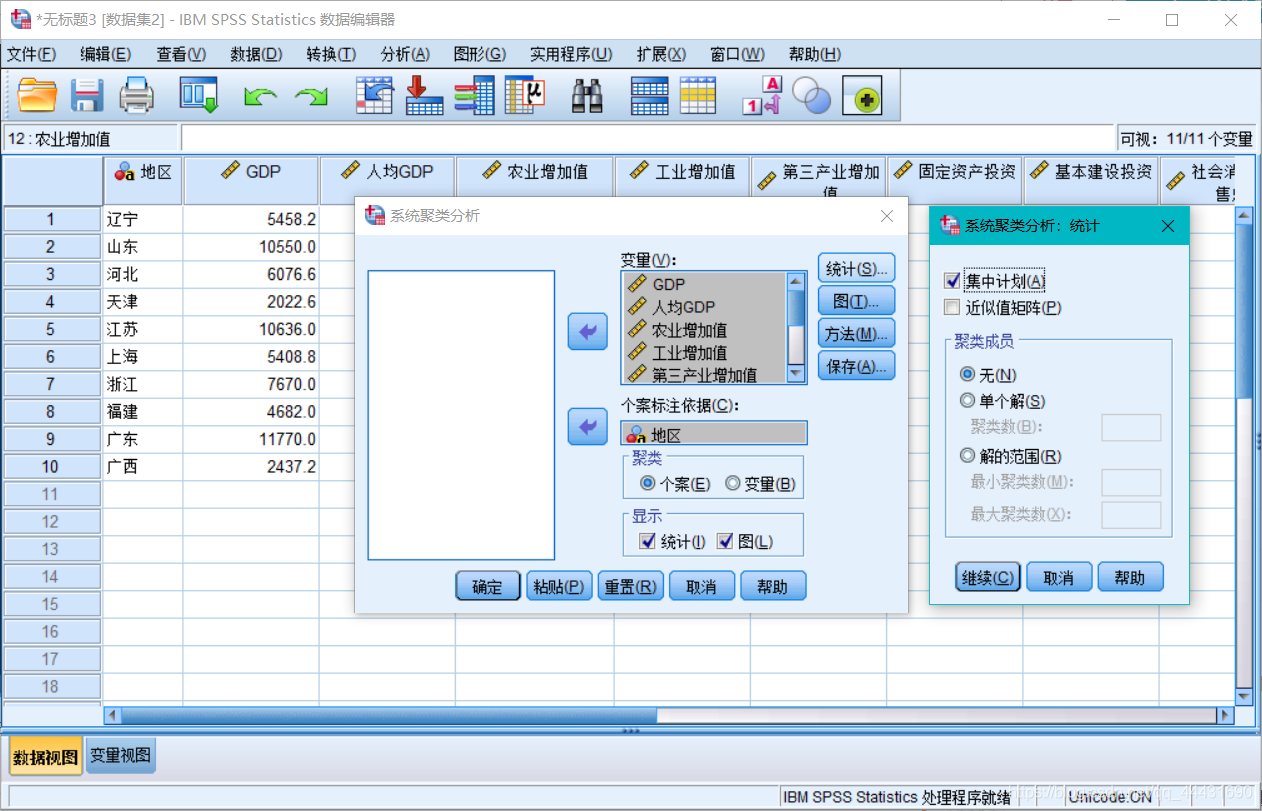Click the data grid vertical scroll down arrow
The image size is (1262, 811).
point(1244,697)
